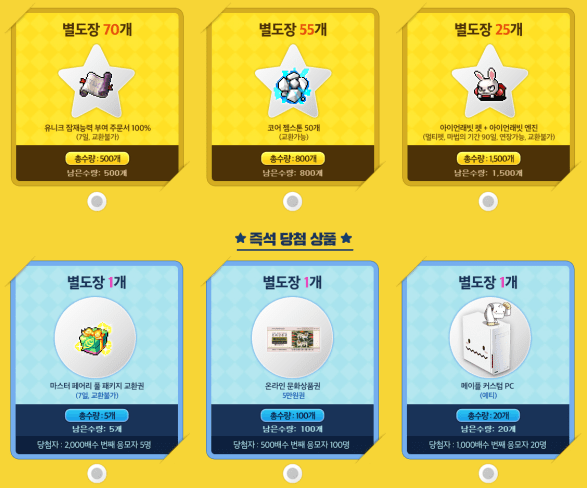Click the 총수량 800개 badge
Image resolution: width=587 pixels, height=488 pixels.
point(293,159)
